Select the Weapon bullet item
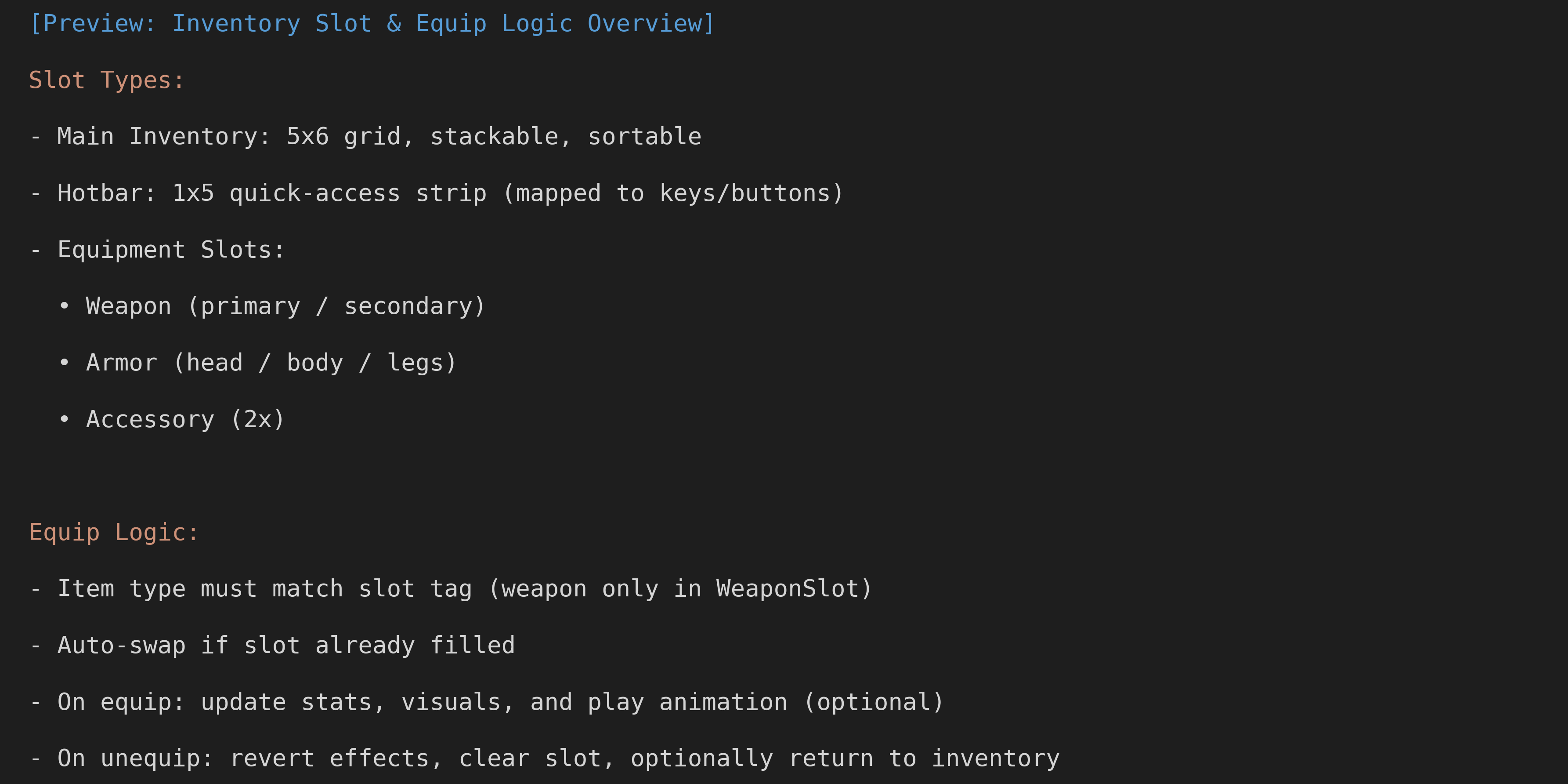This screenshot has width=1568, height=784. [x=272, y=306]
